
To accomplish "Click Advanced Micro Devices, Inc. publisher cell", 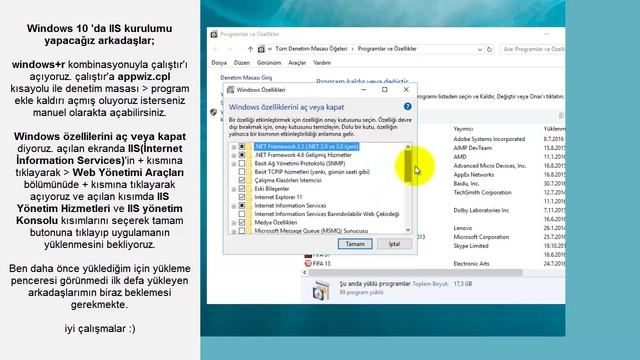I will click(x=490, y=166).
